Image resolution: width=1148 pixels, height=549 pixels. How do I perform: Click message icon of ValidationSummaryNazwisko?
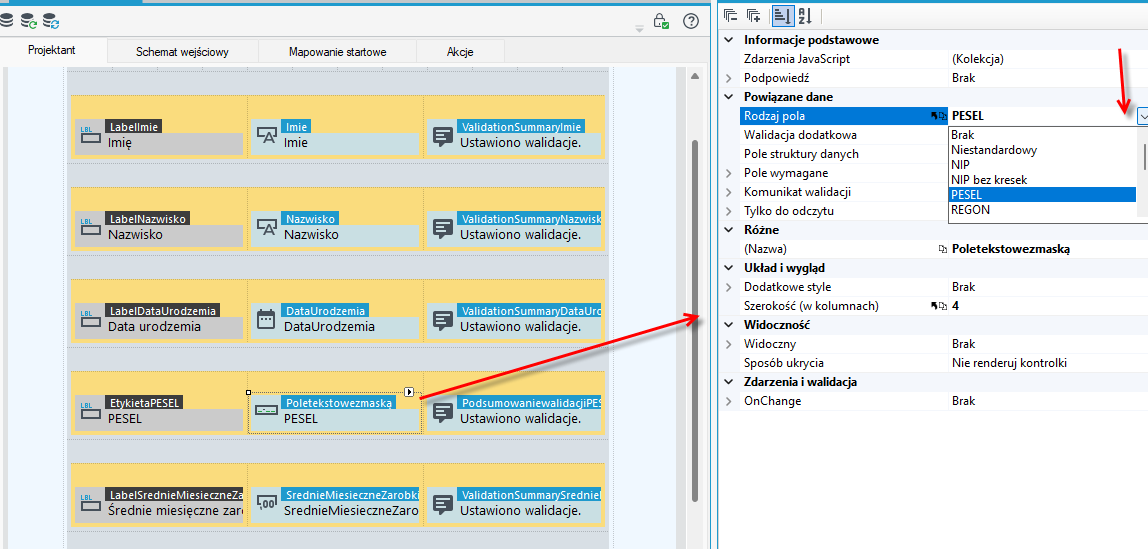441,228
